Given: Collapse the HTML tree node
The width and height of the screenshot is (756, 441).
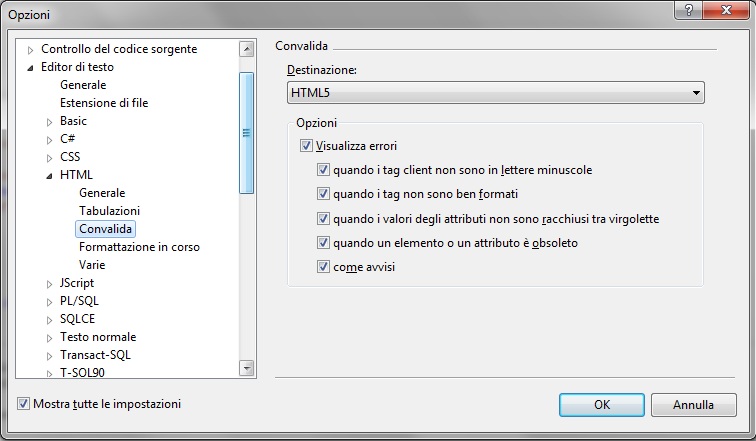Looking at the screenshot, I should point(49,176).
